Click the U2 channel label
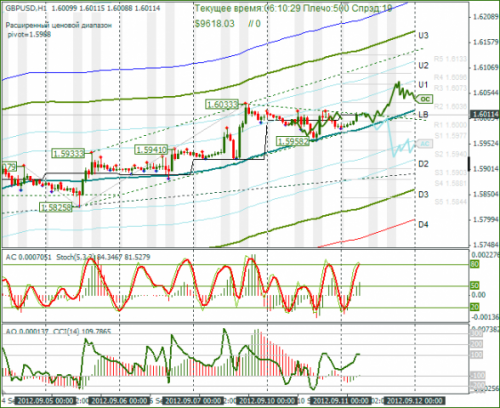 pos(423,65)
